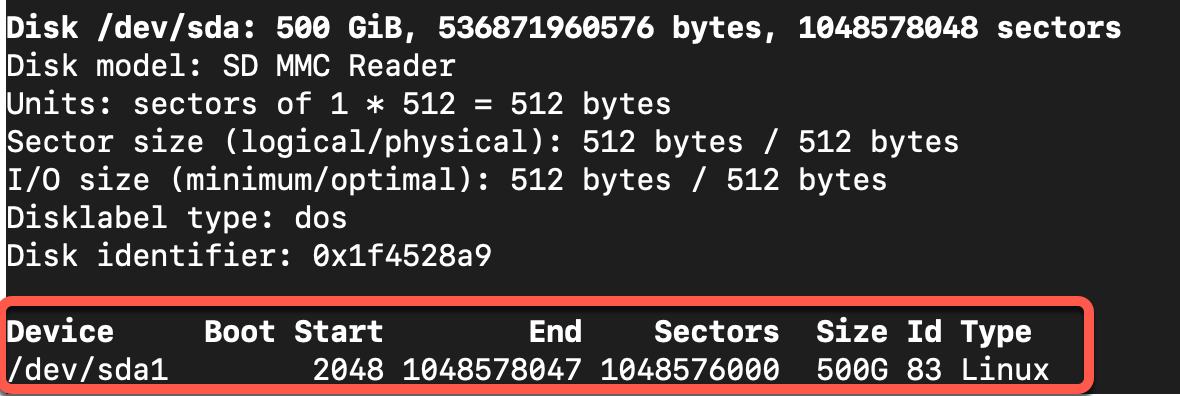This screenshot has height=396, width=1180.
Task: Click the disk identifier 0x1f4528a9
Action: click(x=402, y=257)
